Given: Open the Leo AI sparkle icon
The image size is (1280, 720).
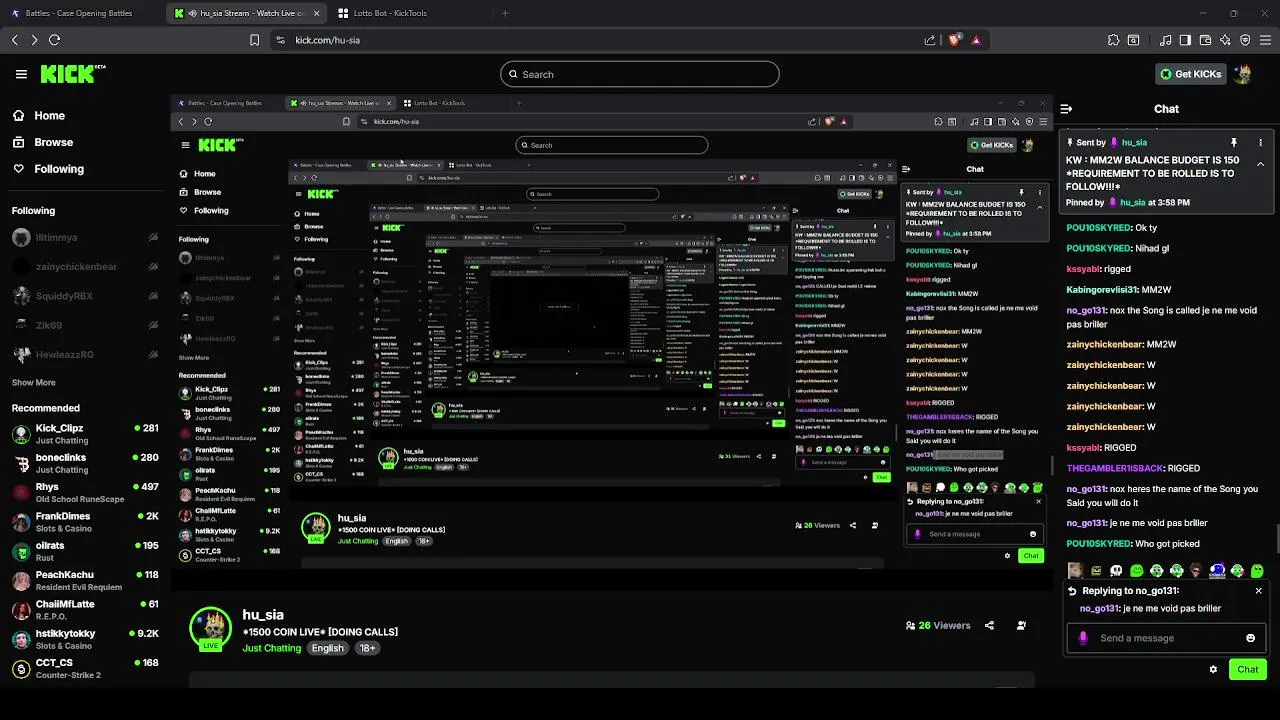Looking at the screenshot, I should tap(1225, 40).
